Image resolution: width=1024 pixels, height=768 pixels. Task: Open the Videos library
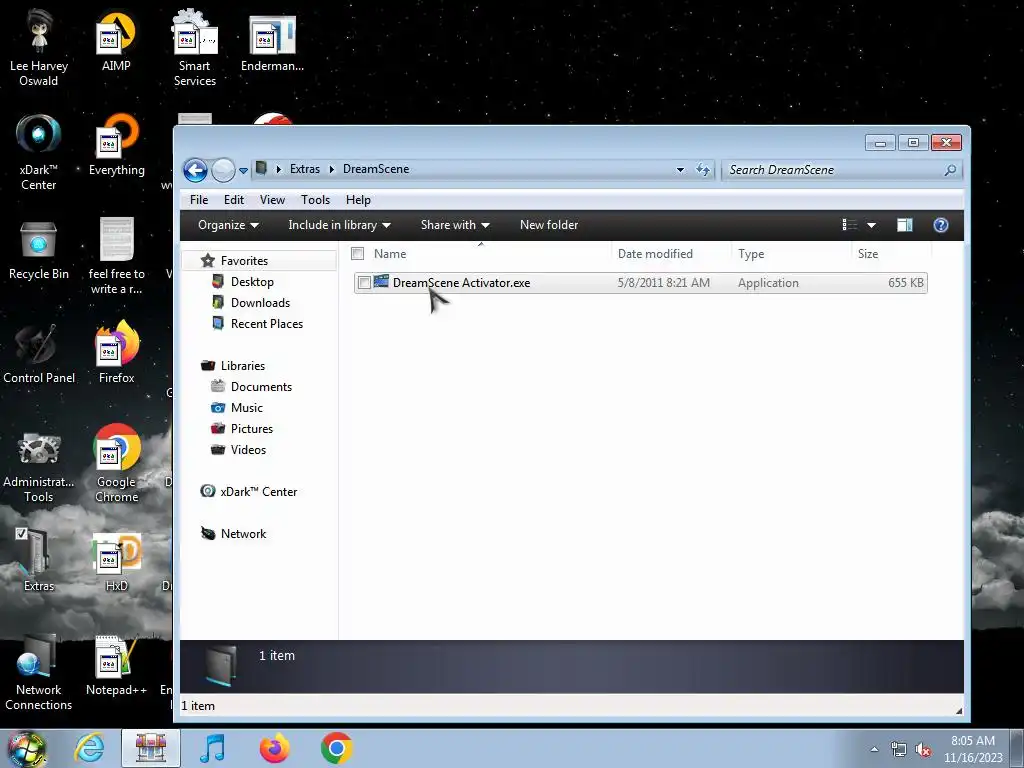click(248, 449)
